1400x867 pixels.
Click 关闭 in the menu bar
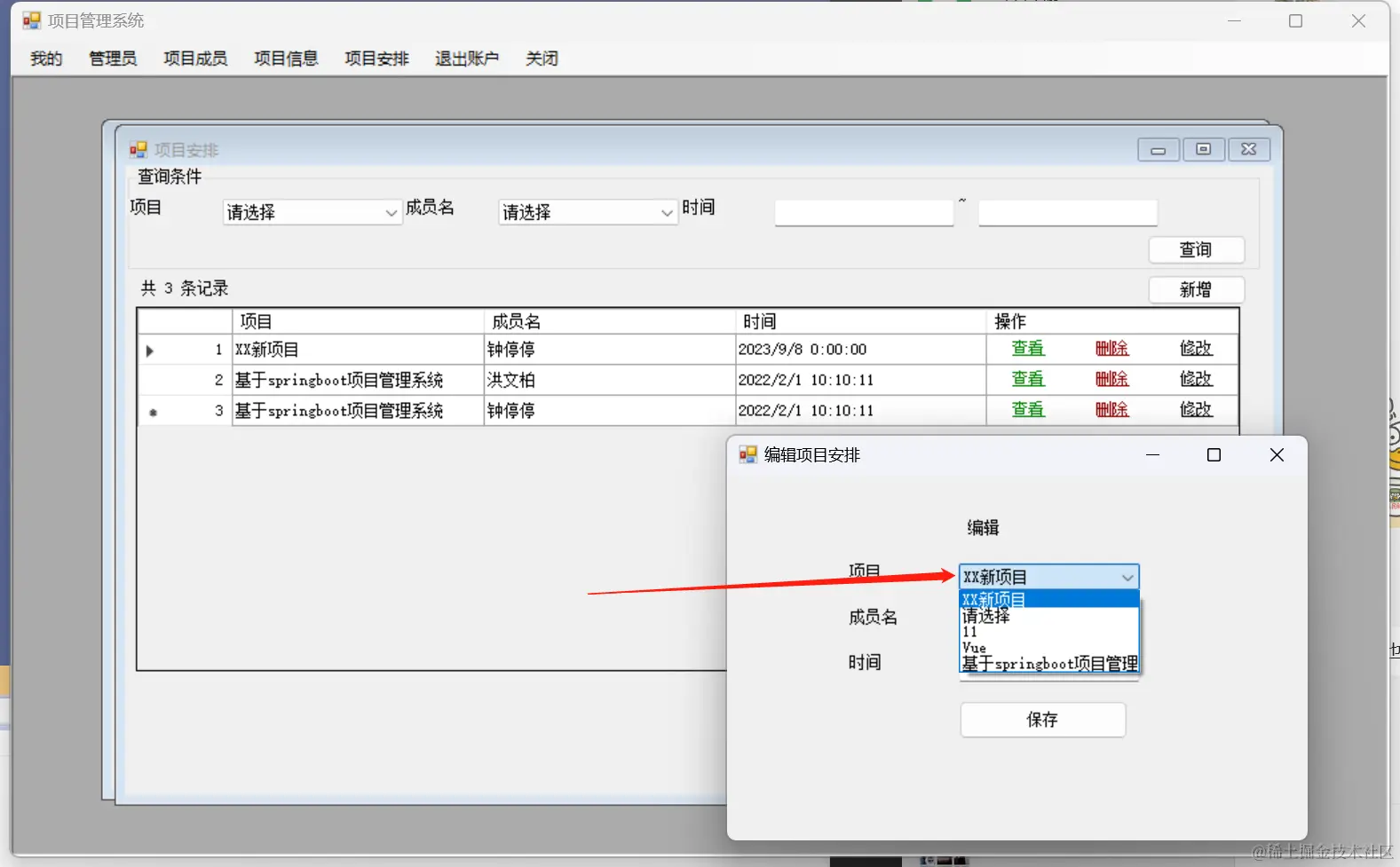[542, 59]
